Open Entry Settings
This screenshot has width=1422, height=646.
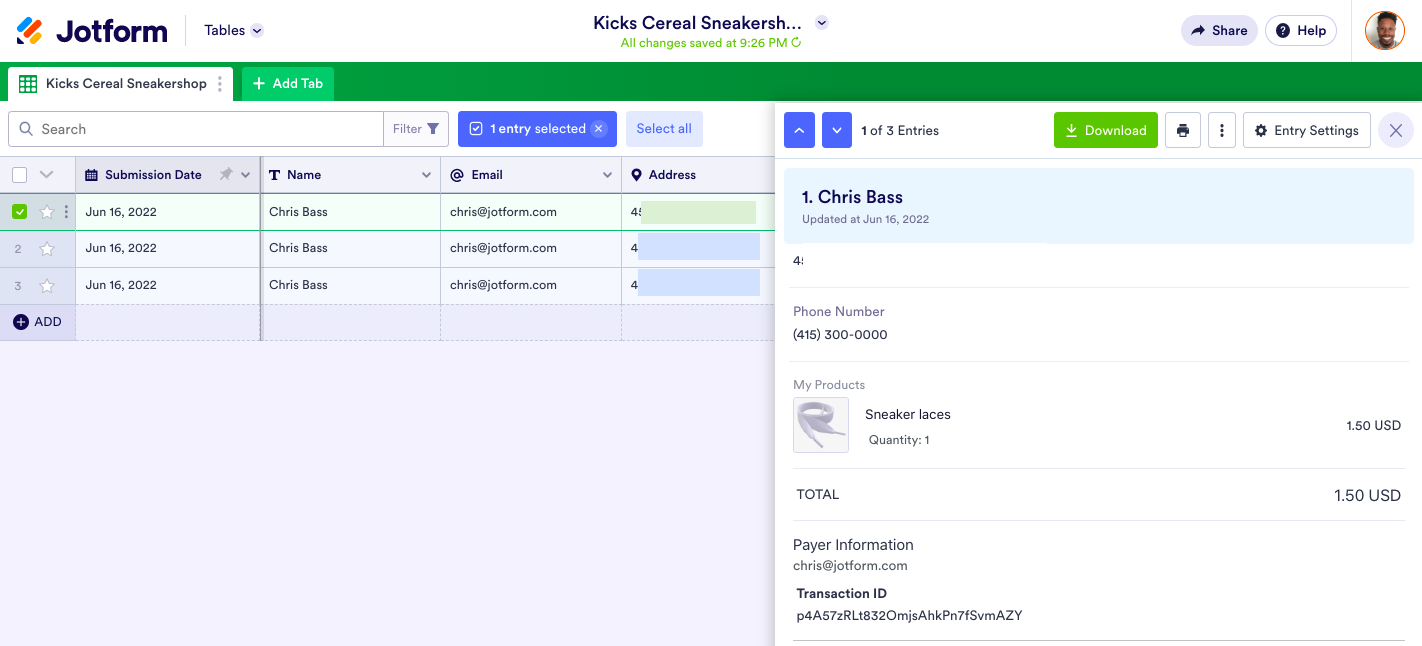tap(1306, 130)
